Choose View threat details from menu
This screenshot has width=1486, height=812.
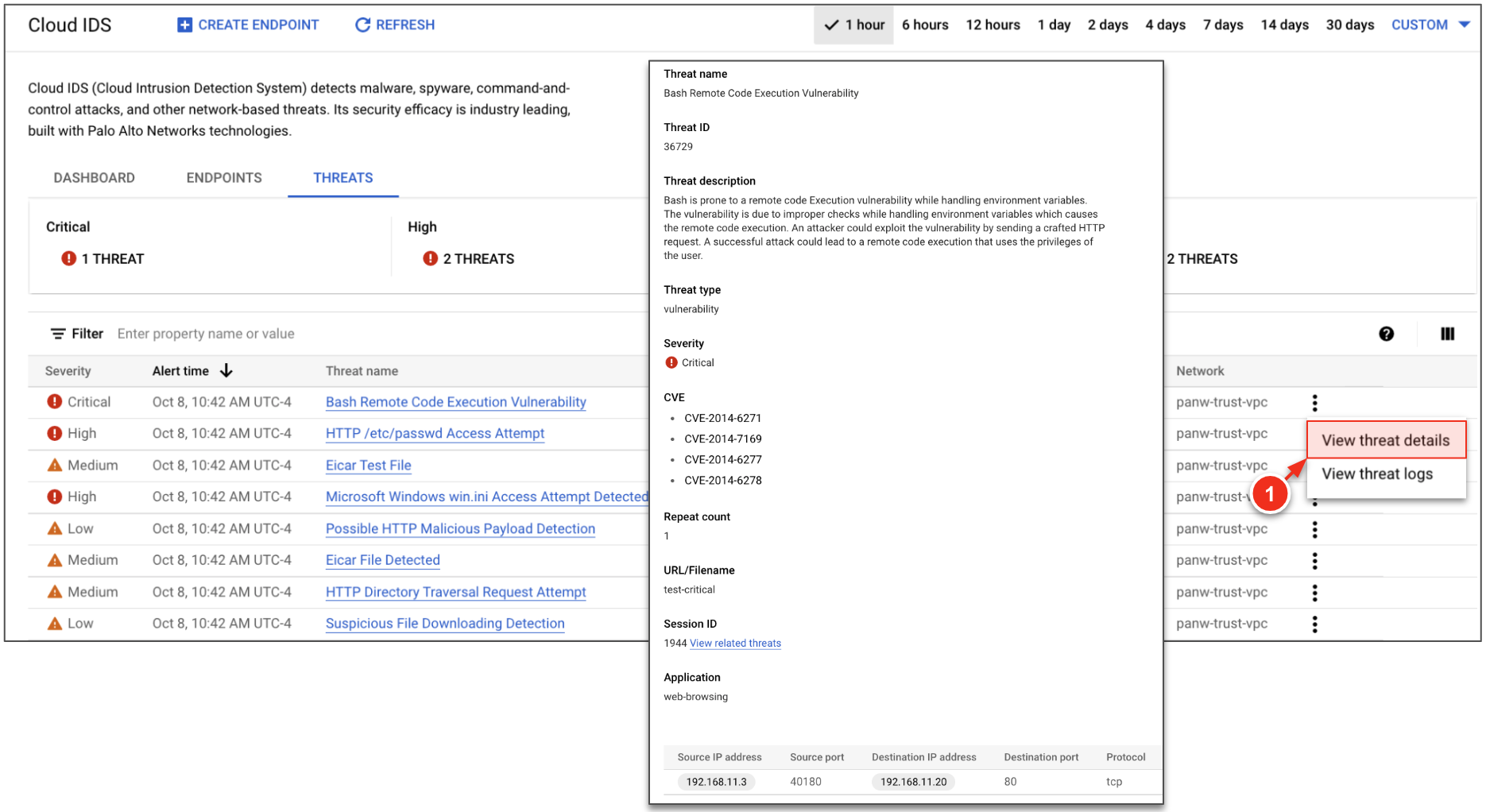[1385, 440]
